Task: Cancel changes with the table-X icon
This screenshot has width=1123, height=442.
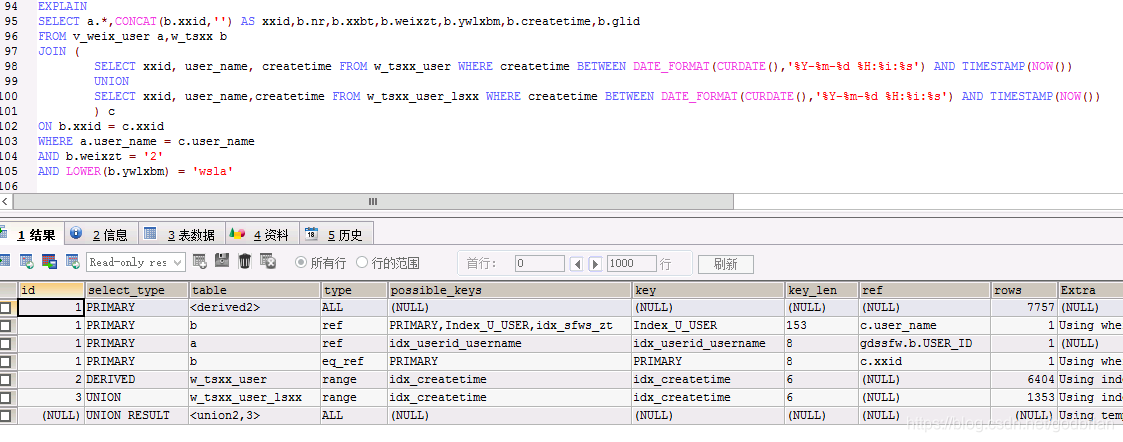Action: pos(268,261)
